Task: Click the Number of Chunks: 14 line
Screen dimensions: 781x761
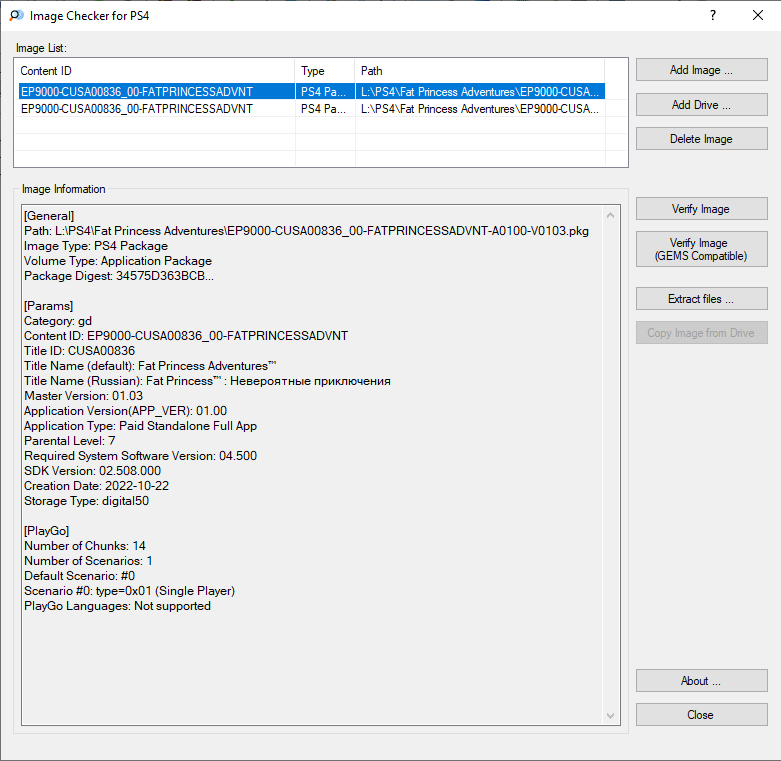Action: pyautogui.click(x=85, y=546)
